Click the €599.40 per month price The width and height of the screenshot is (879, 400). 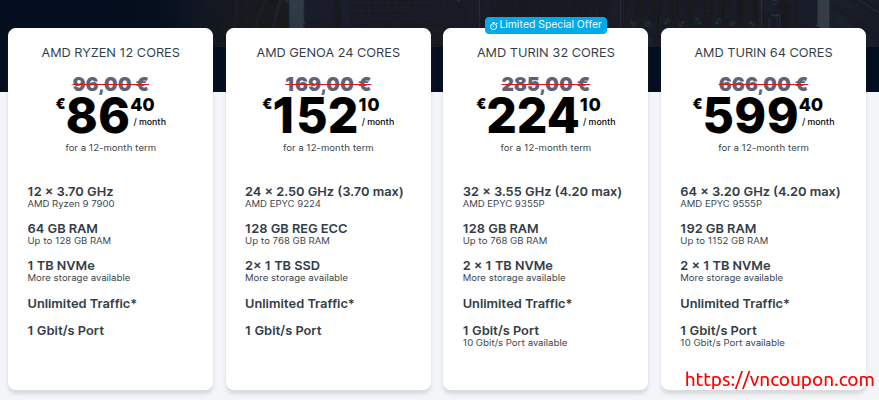pos(763,115)
